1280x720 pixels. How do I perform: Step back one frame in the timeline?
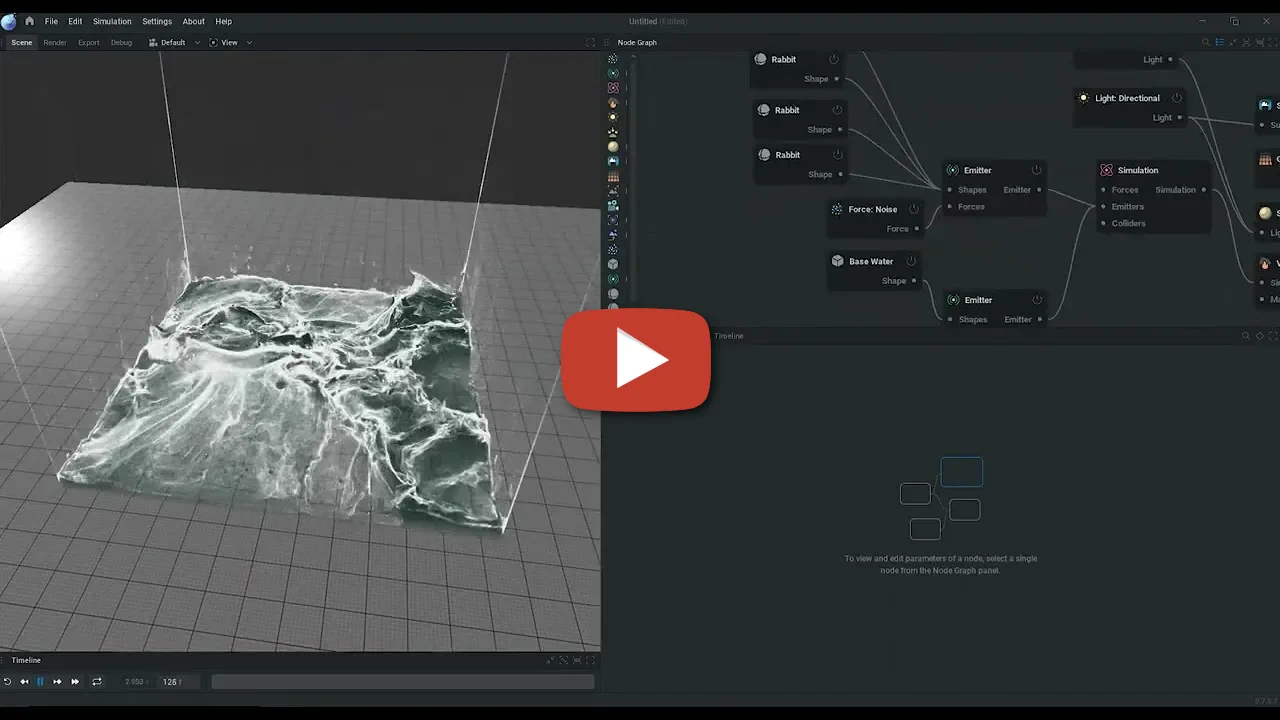click(x=24, y=682)
